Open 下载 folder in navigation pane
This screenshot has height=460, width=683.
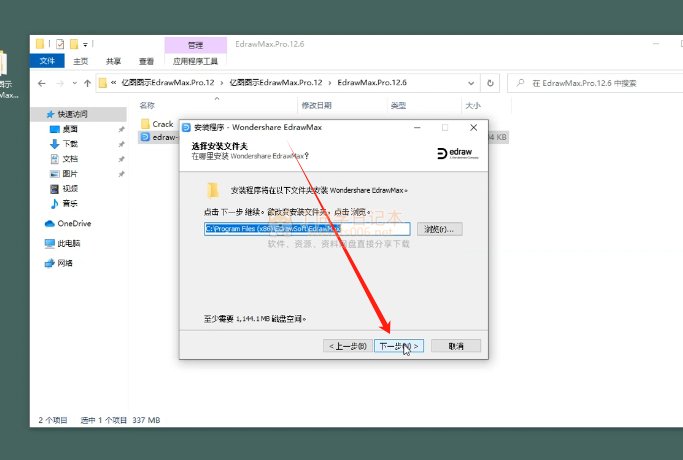pyautogui.click(x=70, y=144)
